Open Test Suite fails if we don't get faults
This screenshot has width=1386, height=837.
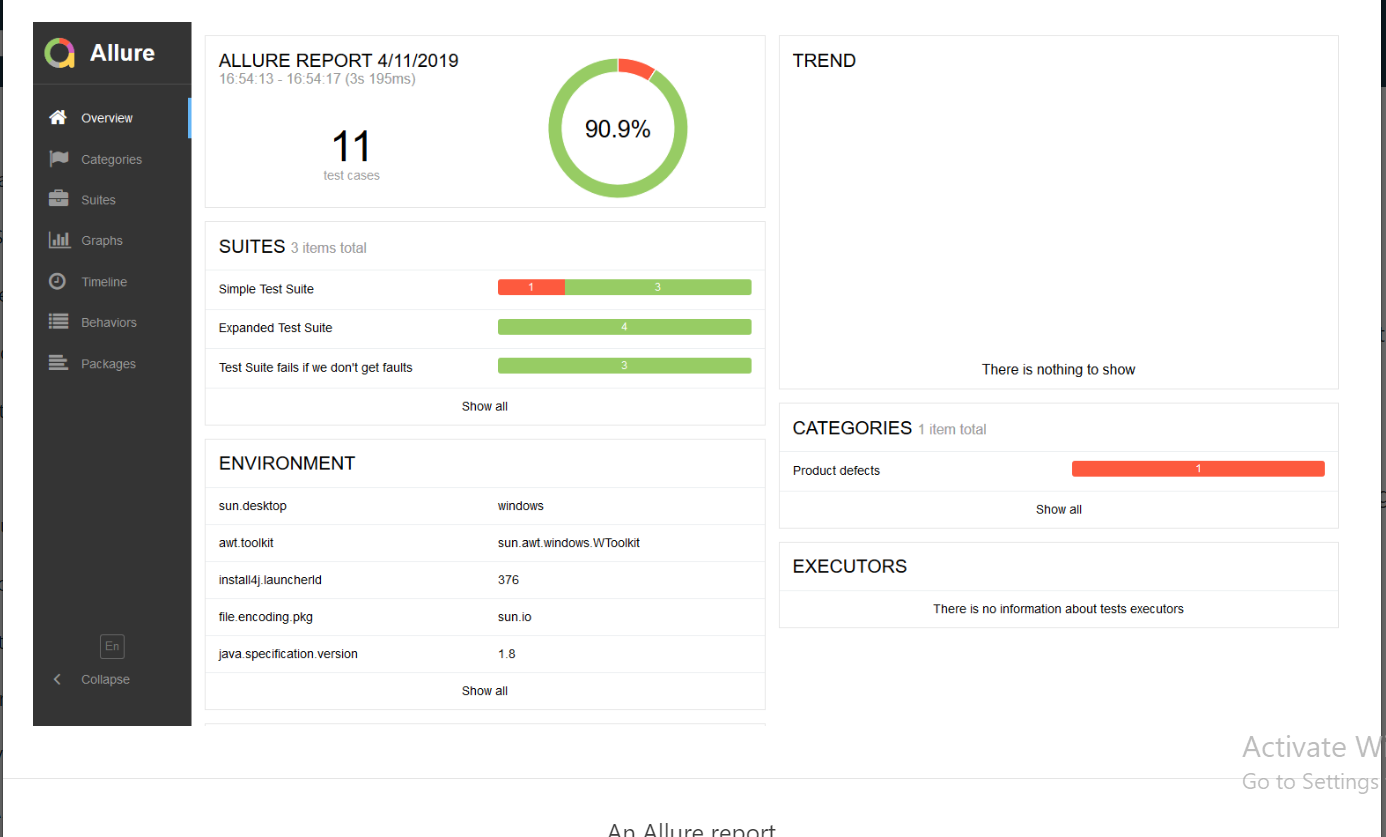click(x=485, y=367)
